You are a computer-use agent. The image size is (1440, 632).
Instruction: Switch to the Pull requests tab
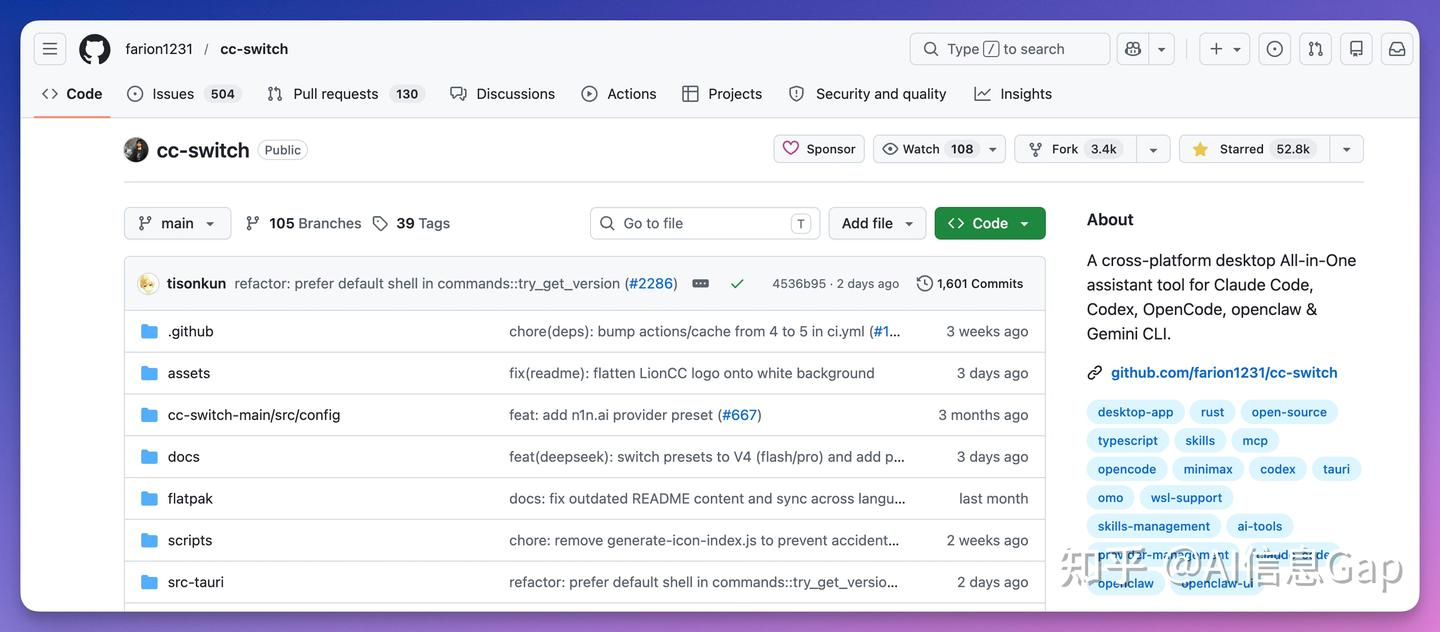[344, 94]
